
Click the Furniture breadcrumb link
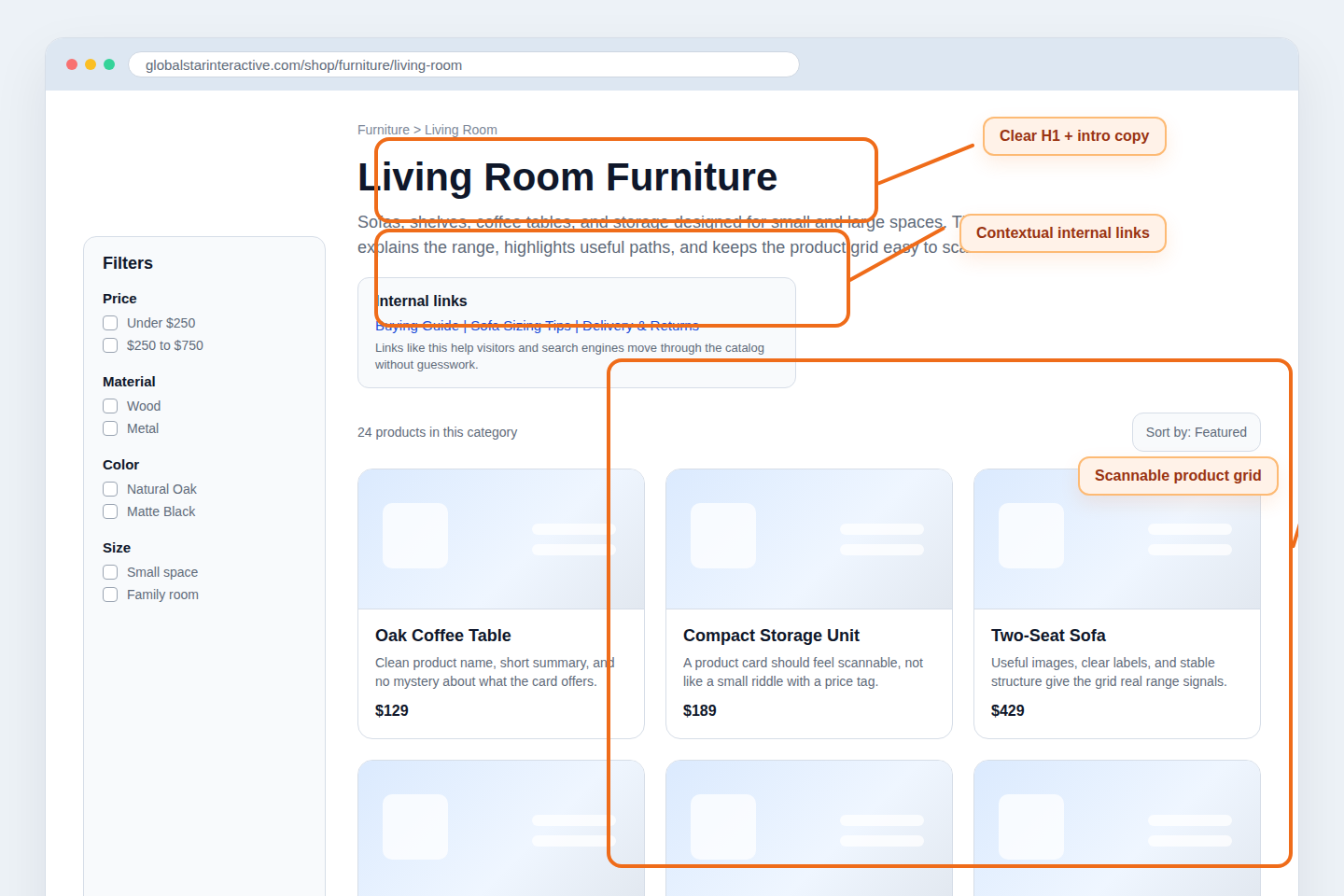[384, 130]
